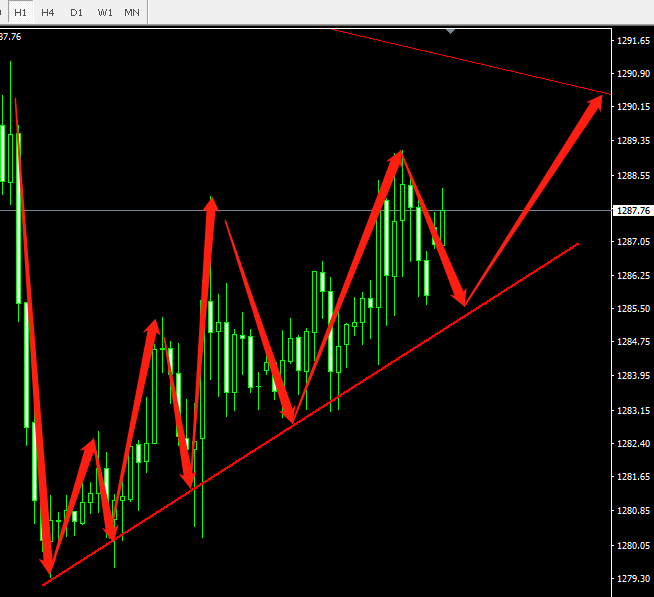The height and width of the screenshot is (597, 654).
Task: Select the W1 weekly timeframe
Action: [105, 13]
